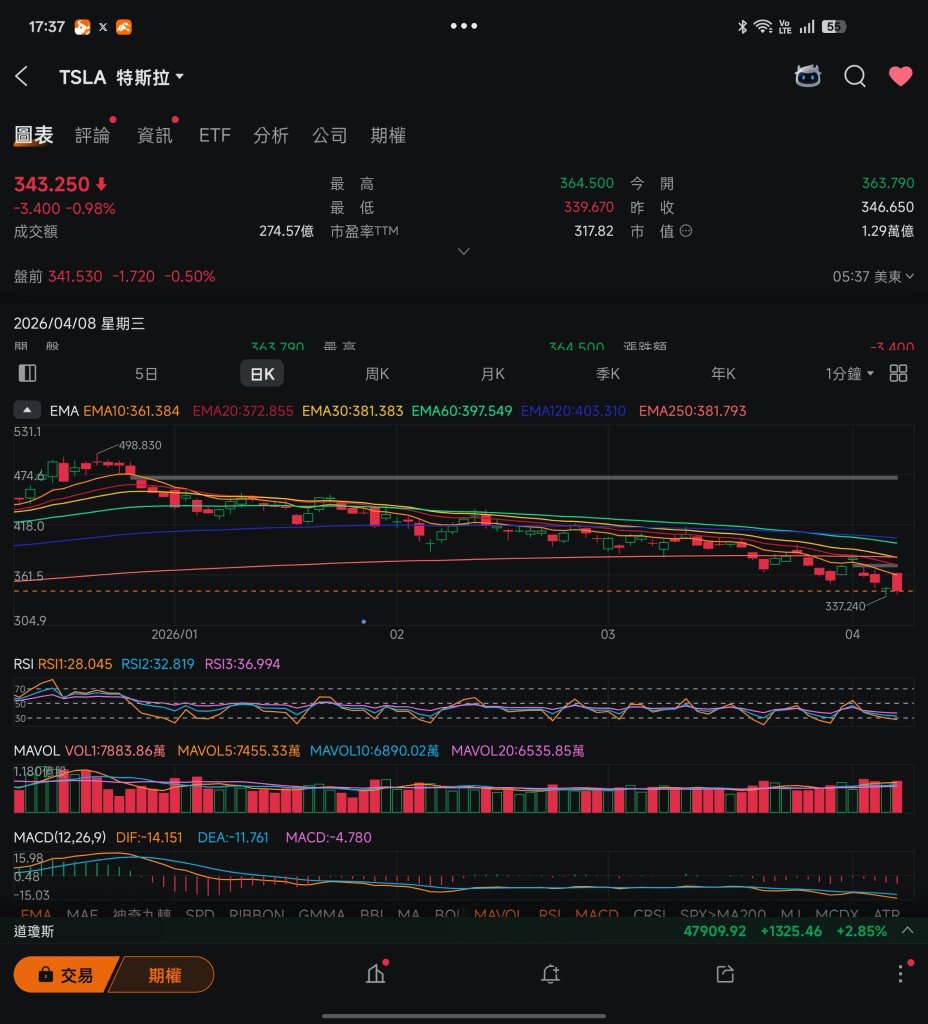The width and height of the screenshot is (928, 1024).
Task: Switch to the 圖表 tab
Action: [34, 135]
